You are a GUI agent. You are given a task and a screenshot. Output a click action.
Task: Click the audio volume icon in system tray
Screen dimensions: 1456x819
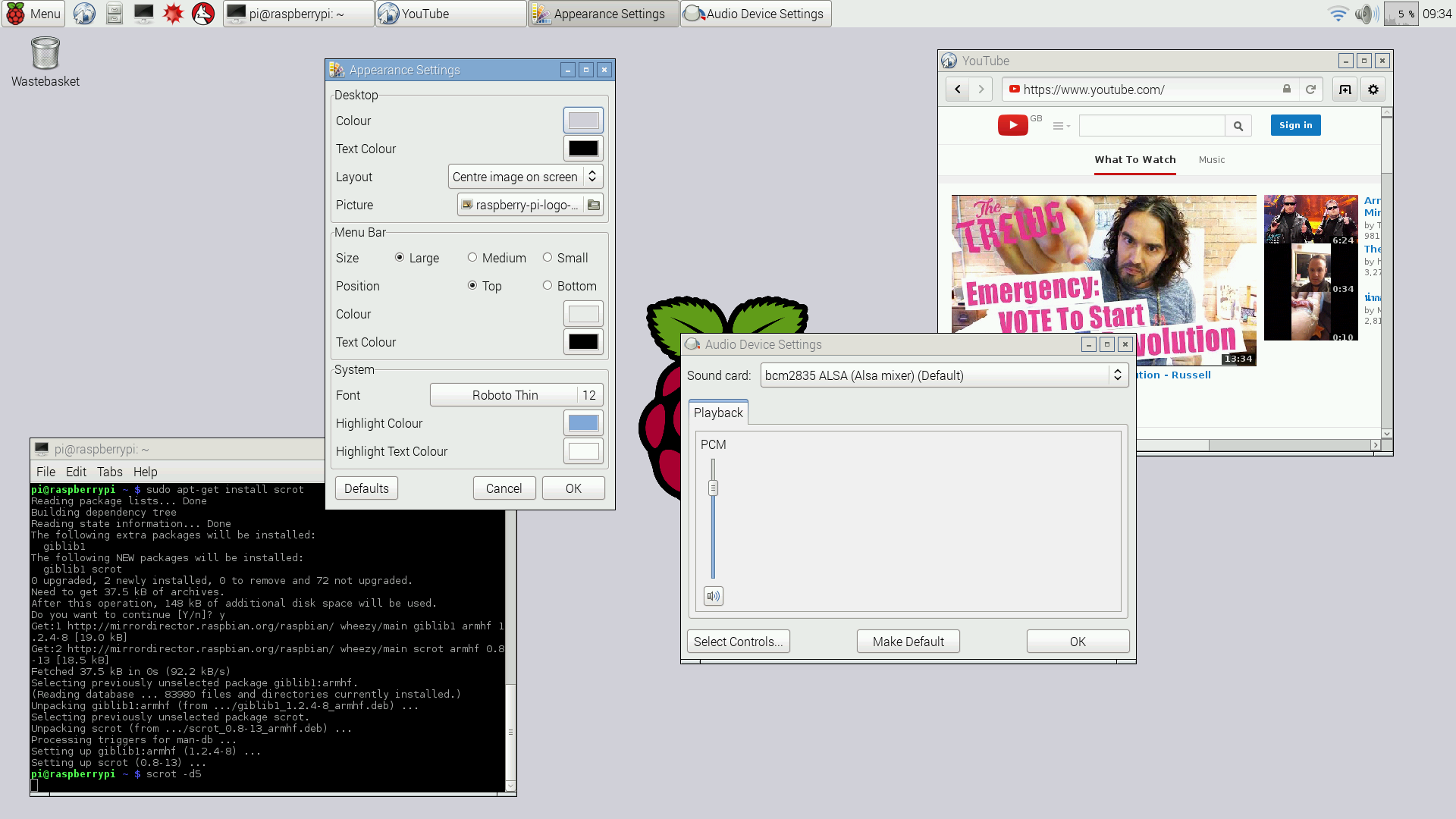1364,13
